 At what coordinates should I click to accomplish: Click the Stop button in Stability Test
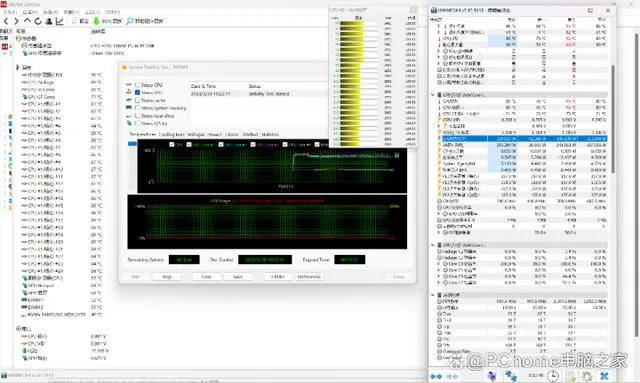(167, 277)
